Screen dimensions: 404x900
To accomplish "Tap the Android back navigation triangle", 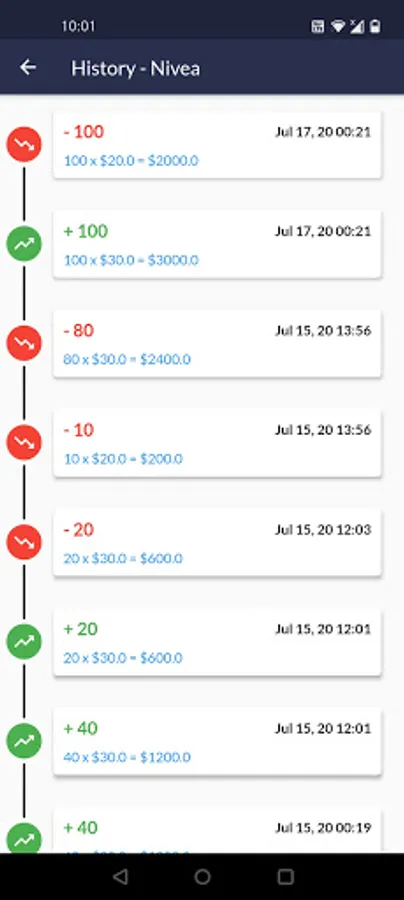I will click(x=120, y=876).
